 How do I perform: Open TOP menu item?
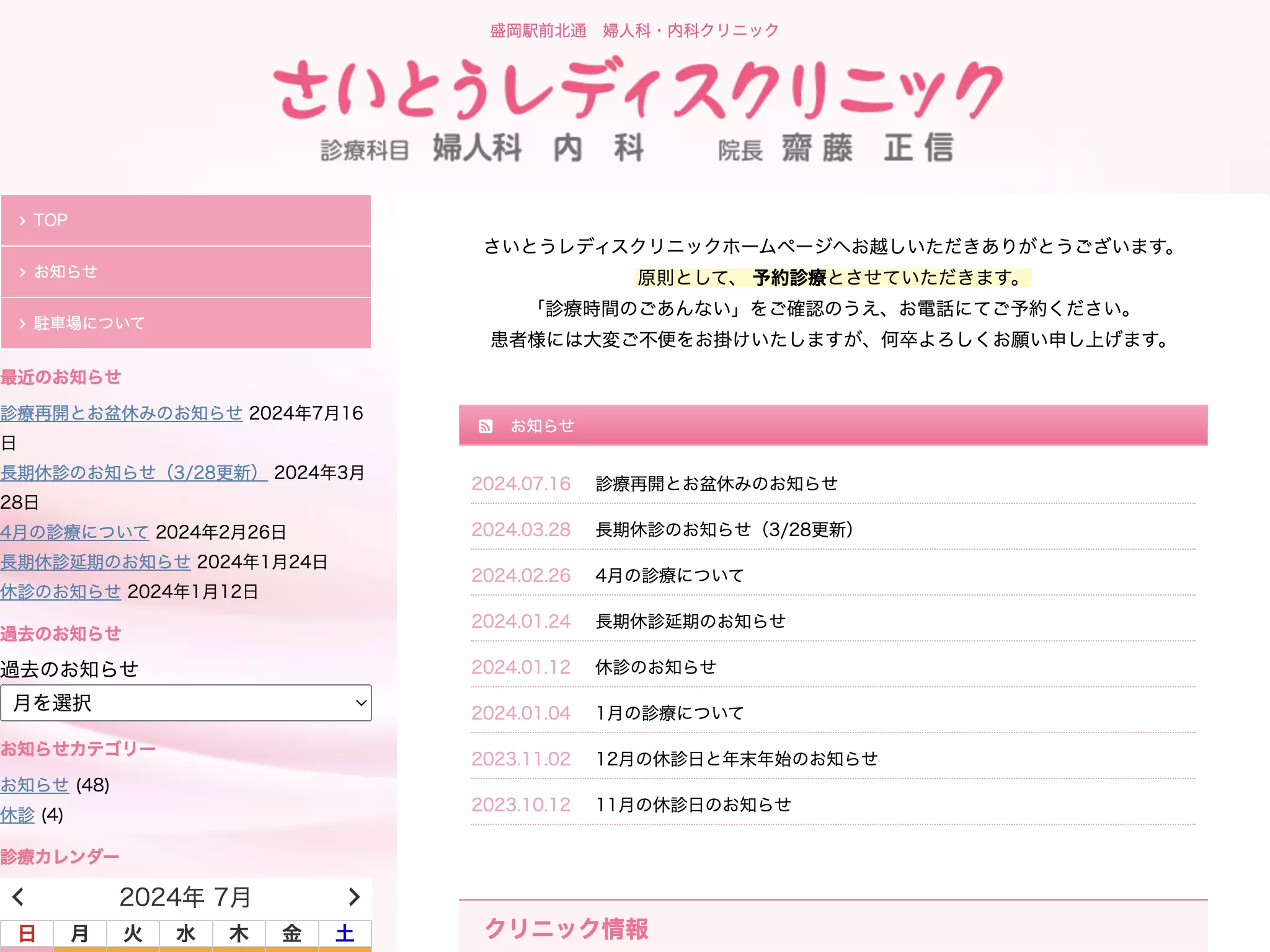(186, 220)
